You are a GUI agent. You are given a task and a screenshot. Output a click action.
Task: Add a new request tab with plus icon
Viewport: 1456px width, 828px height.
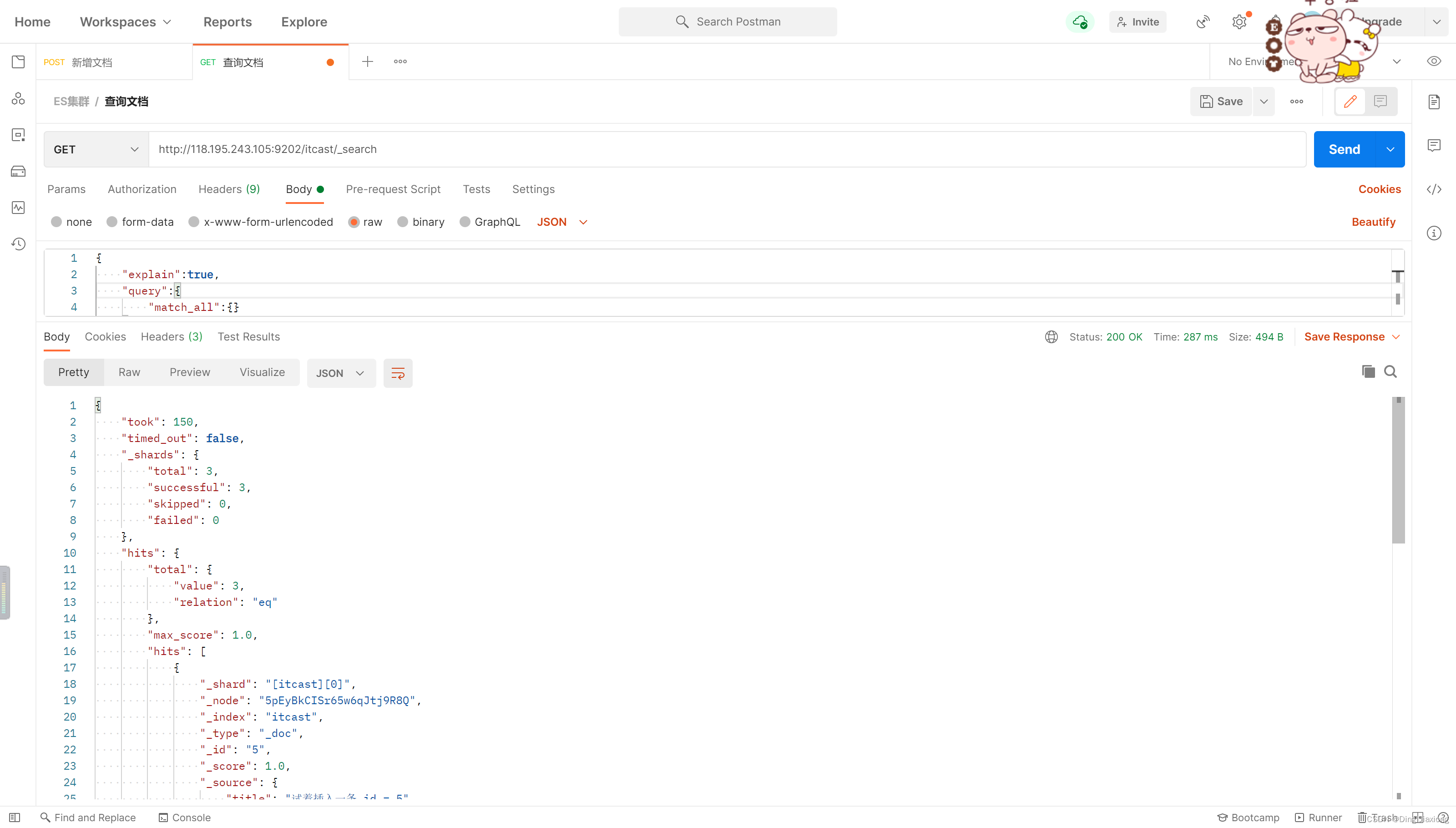pyautogui.click(x=368, y=61)
